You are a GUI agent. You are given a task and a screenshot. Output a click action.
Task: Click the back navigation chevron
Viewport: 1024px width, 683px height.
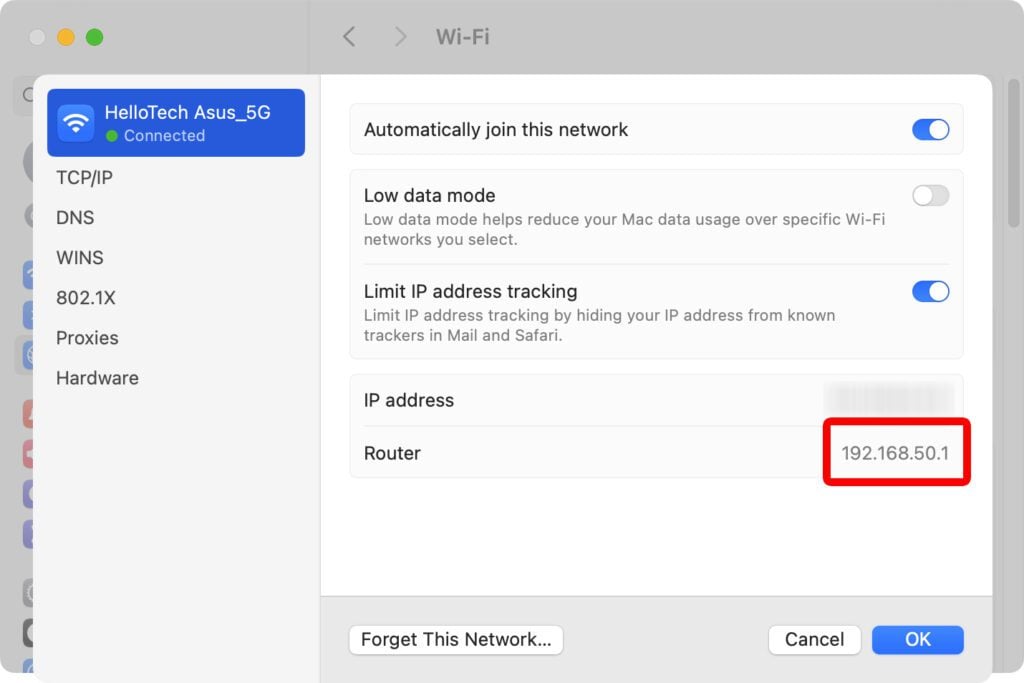point(349,36)
